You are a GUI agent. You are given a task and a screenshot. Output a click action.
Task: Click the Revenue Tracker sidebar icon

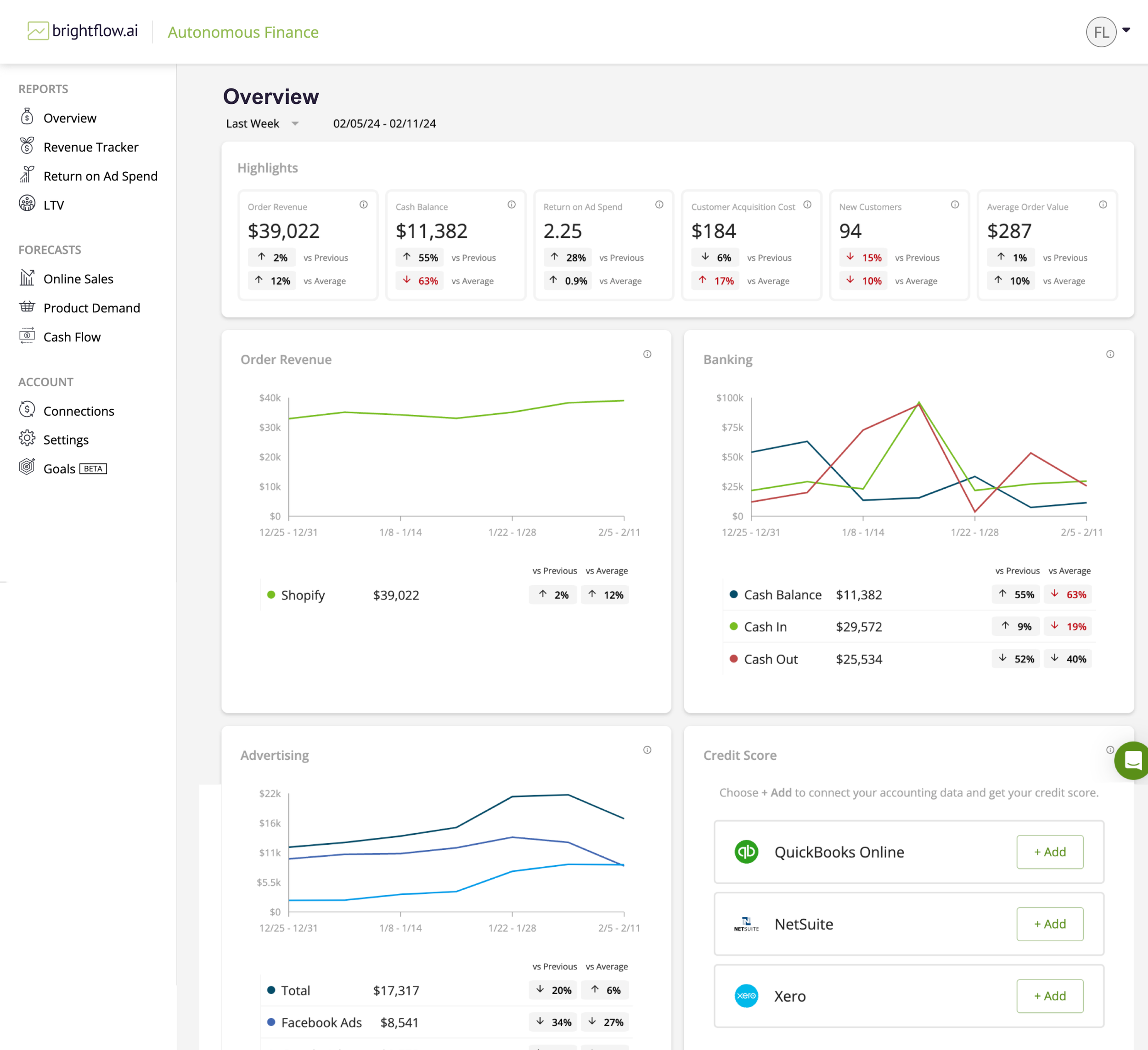27,147
